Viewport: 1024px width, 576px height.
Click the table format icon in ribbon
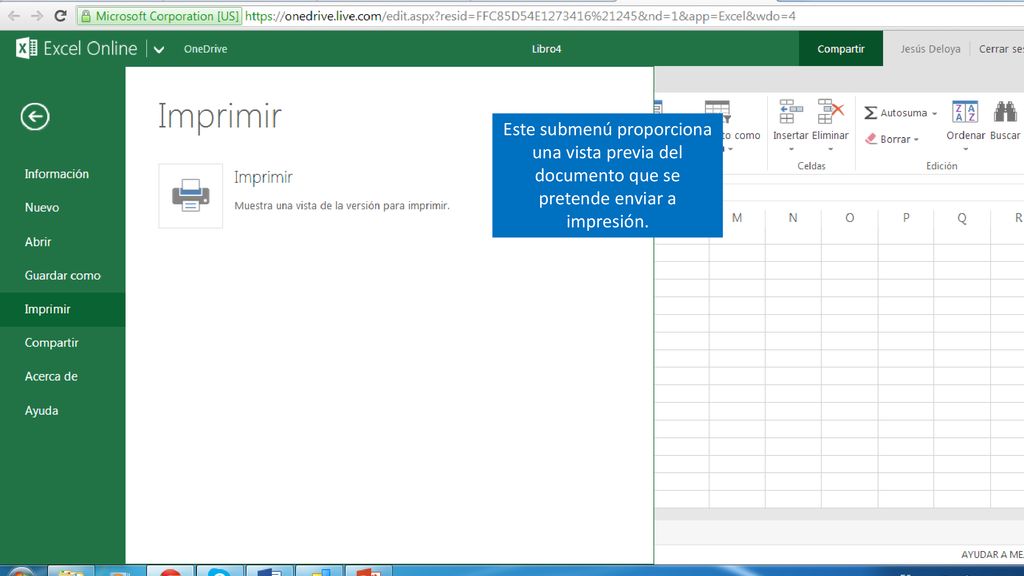(717, 111)
